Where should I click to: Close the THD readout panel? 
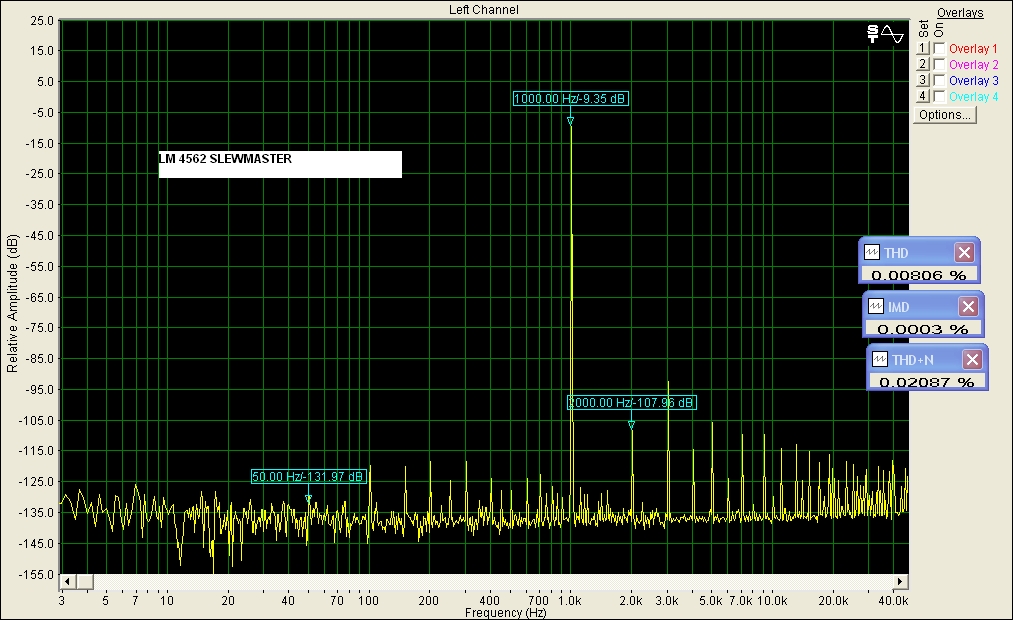(x=964, y=253)
